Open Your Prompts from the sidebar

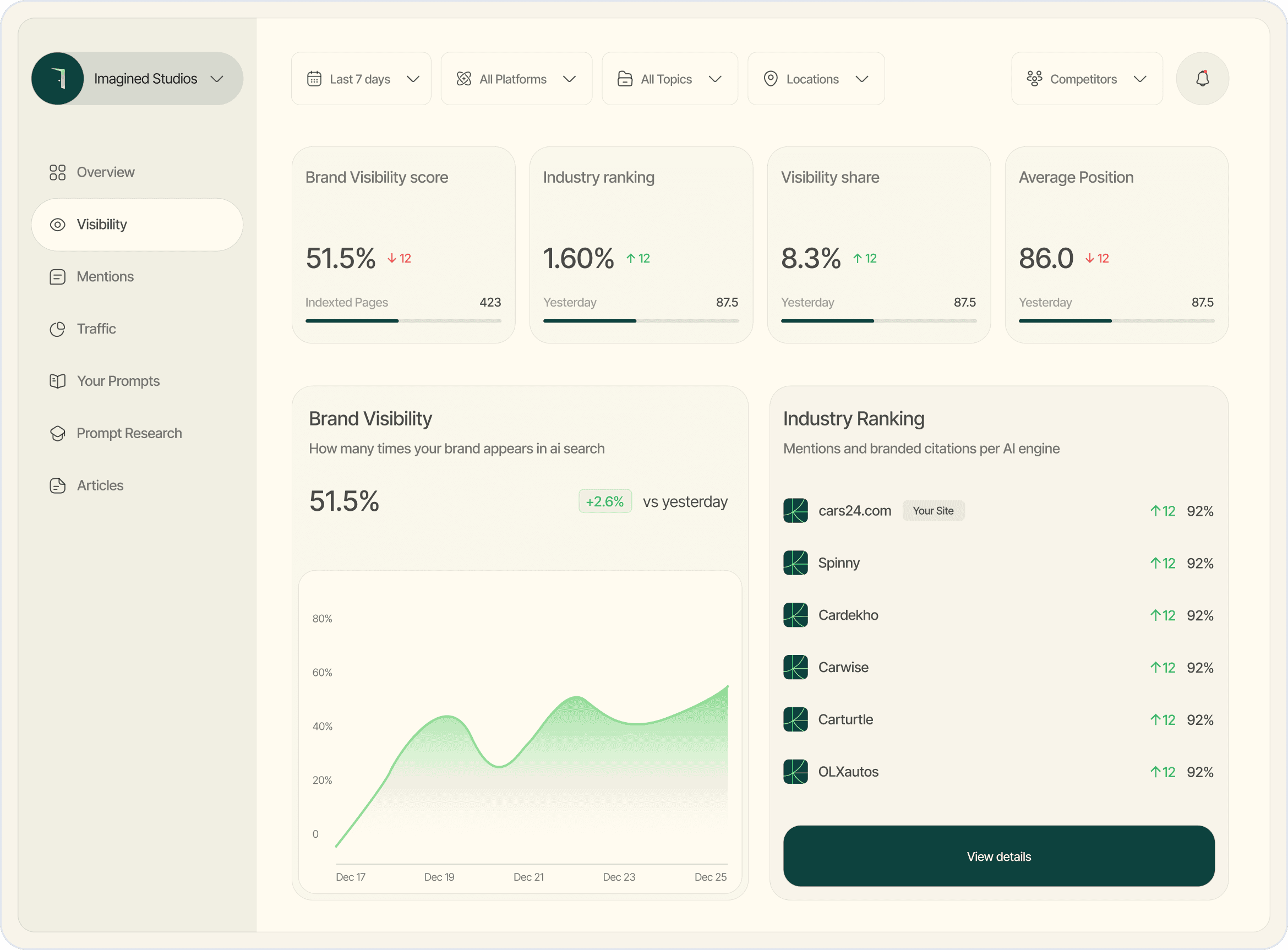[118, 381]
